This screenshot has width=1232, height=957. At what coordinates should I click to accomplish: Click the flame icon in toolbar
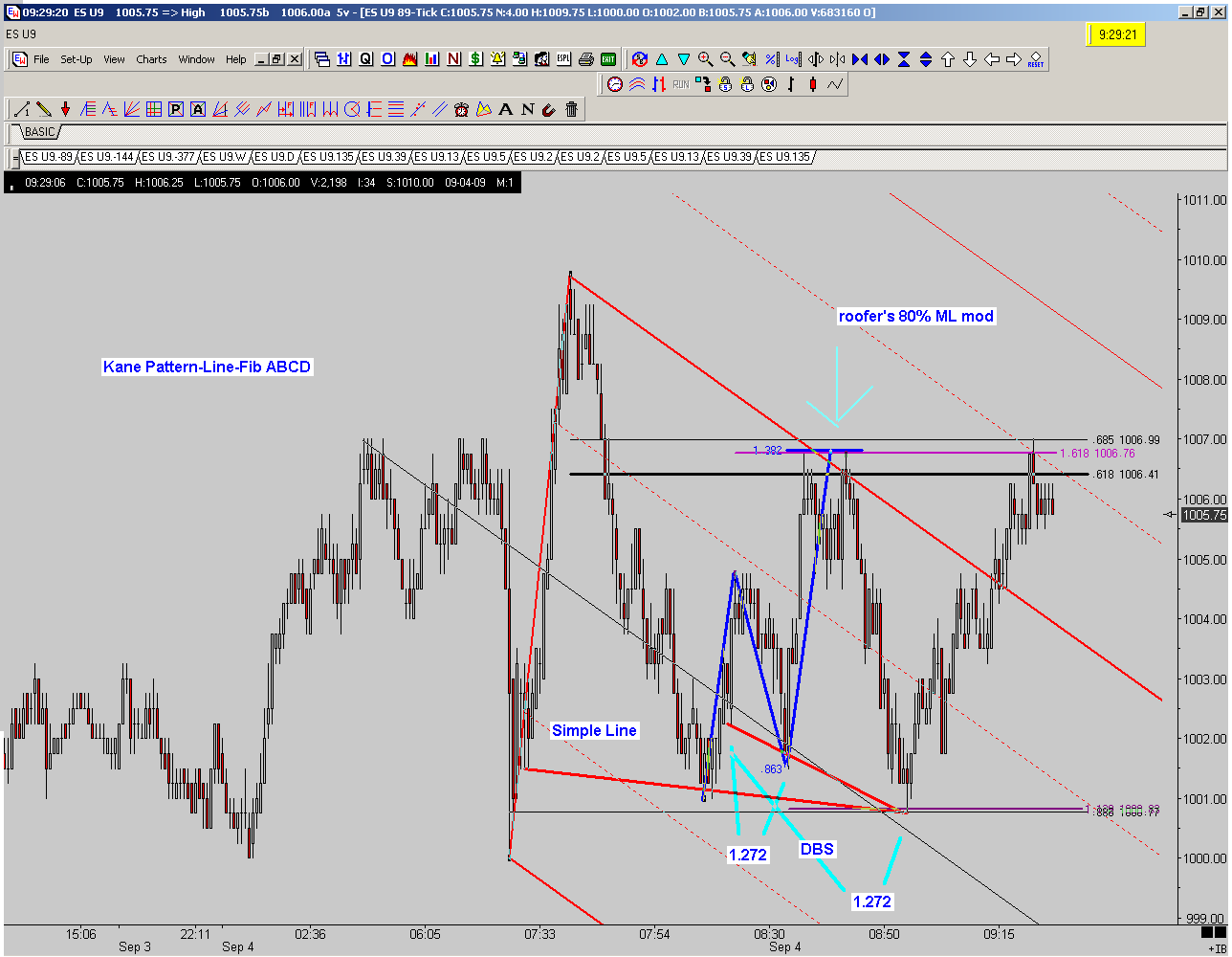pos(409,59)
